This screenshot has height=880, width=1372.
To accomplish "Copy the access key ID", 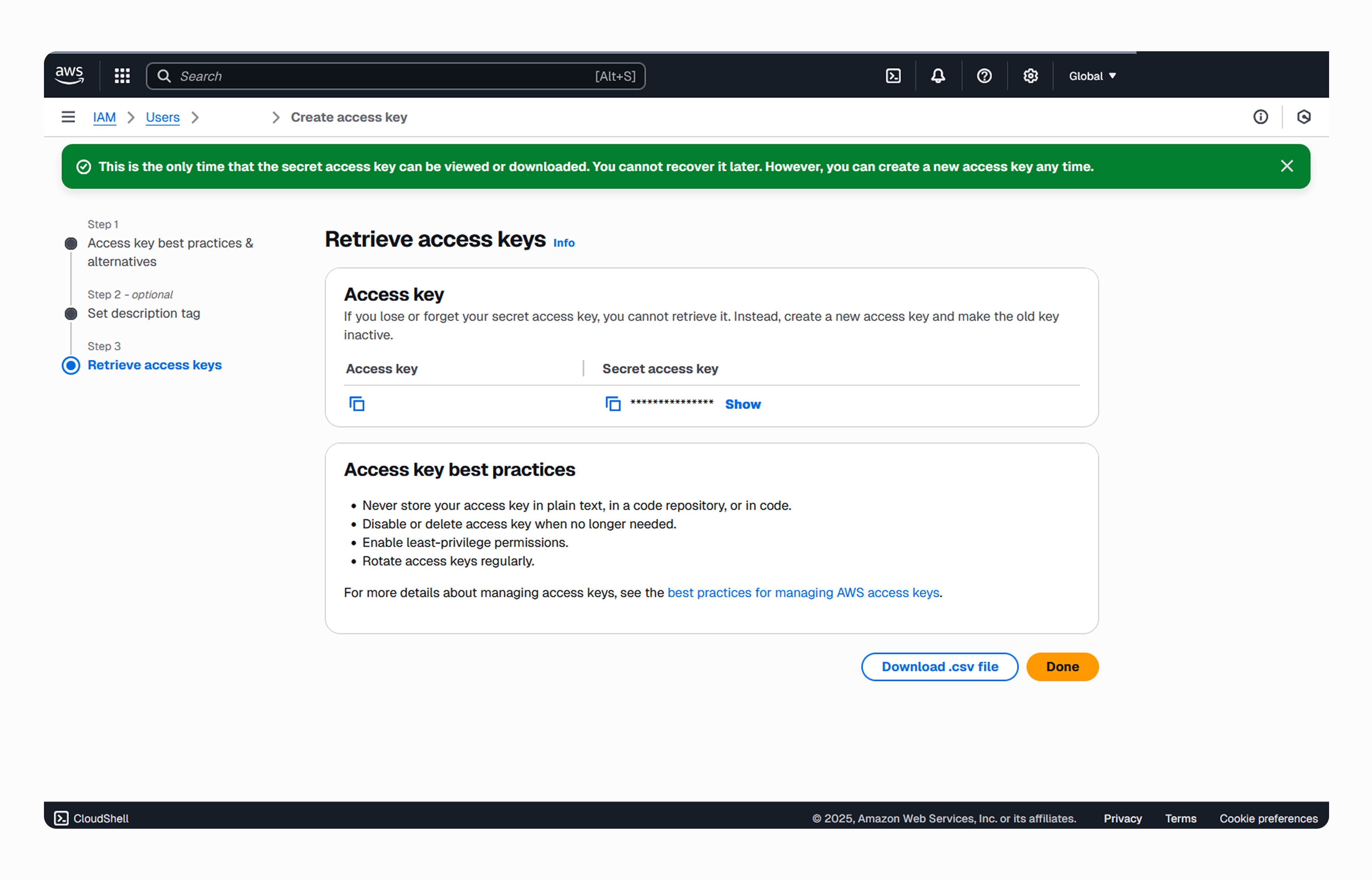I will click(357, 404).
